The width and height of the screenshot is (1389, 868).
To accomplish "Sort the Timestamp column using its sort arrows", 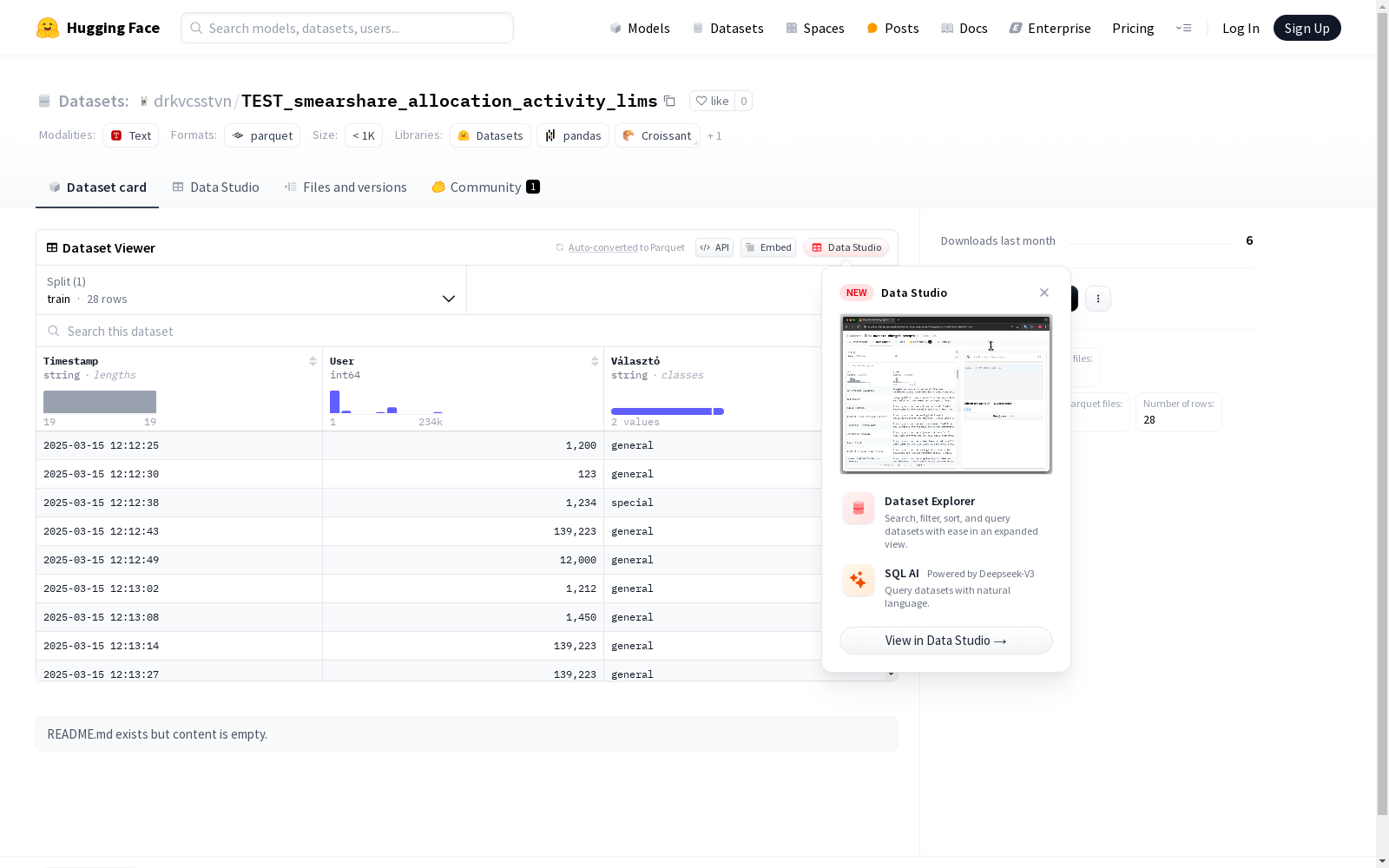I will pyautogui.click(x=313, y=361).
